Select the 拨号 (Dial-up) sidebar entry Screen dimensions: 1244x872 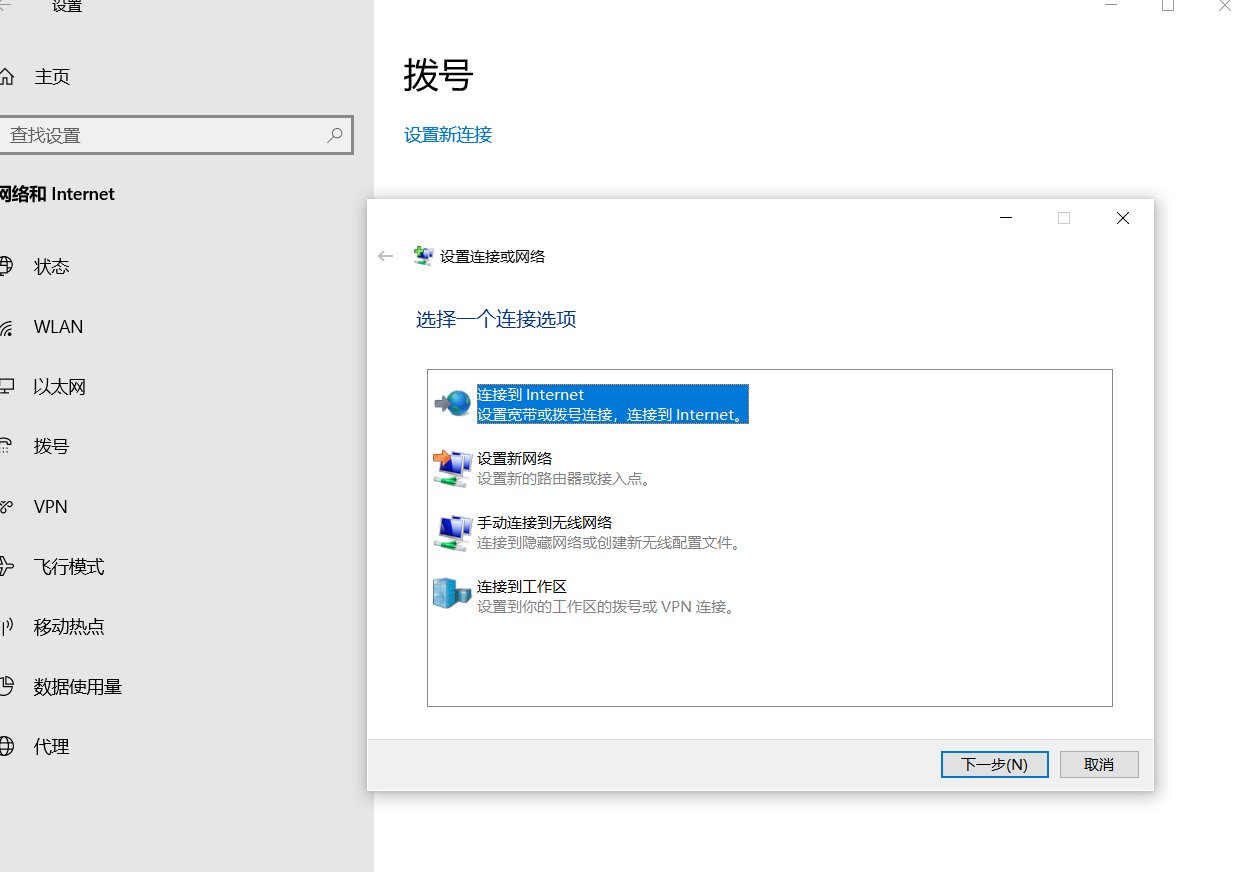[53, 446]
